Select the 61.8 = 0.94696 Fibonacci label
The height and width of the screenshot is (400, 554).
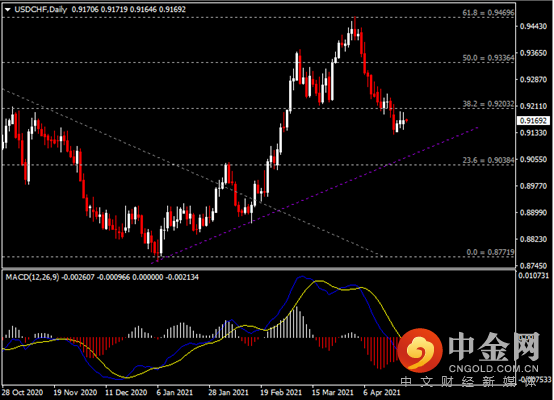488,13
